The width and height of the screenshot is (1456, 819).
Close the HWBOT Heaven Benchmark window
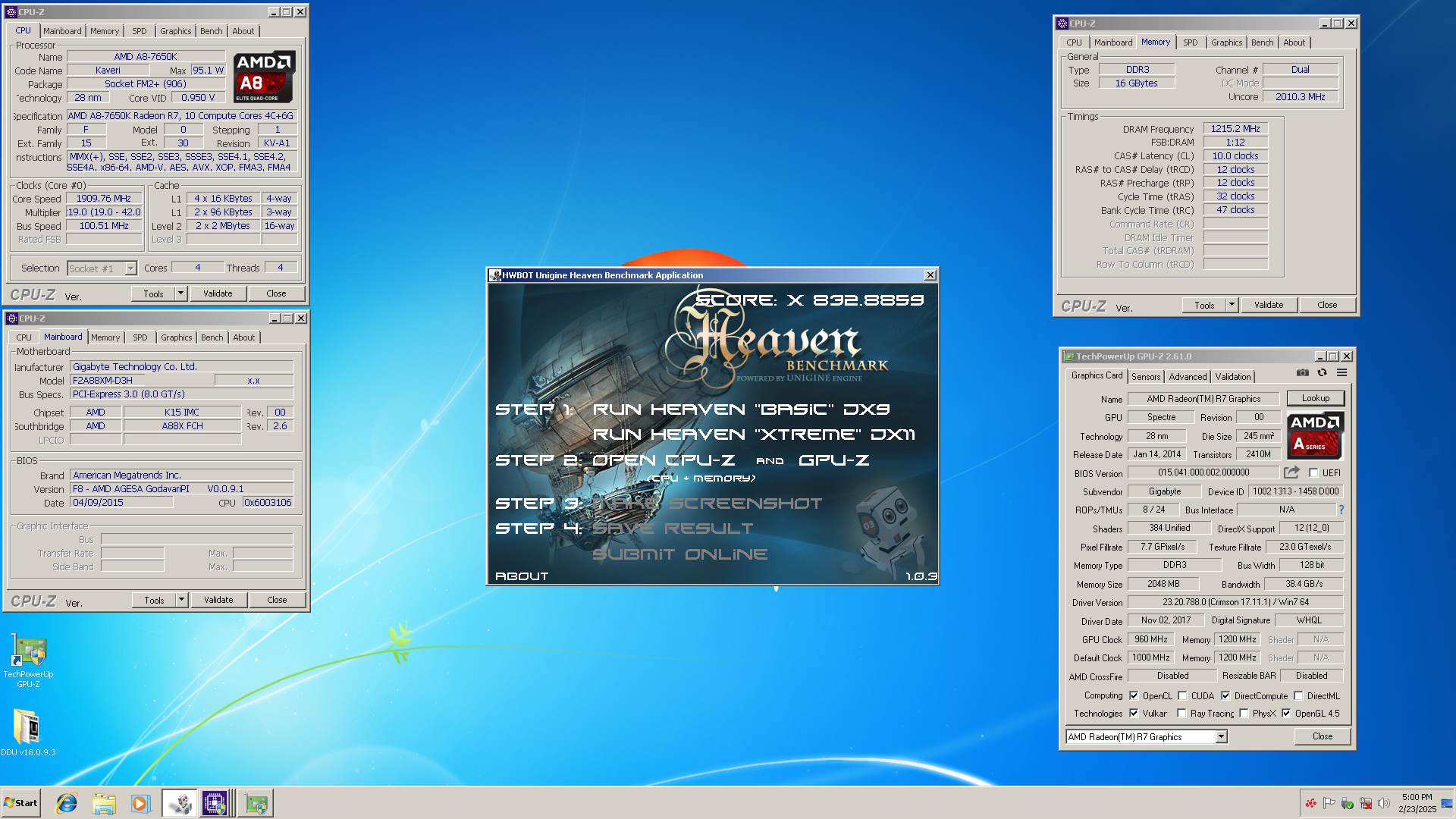[x=930, y=275]
